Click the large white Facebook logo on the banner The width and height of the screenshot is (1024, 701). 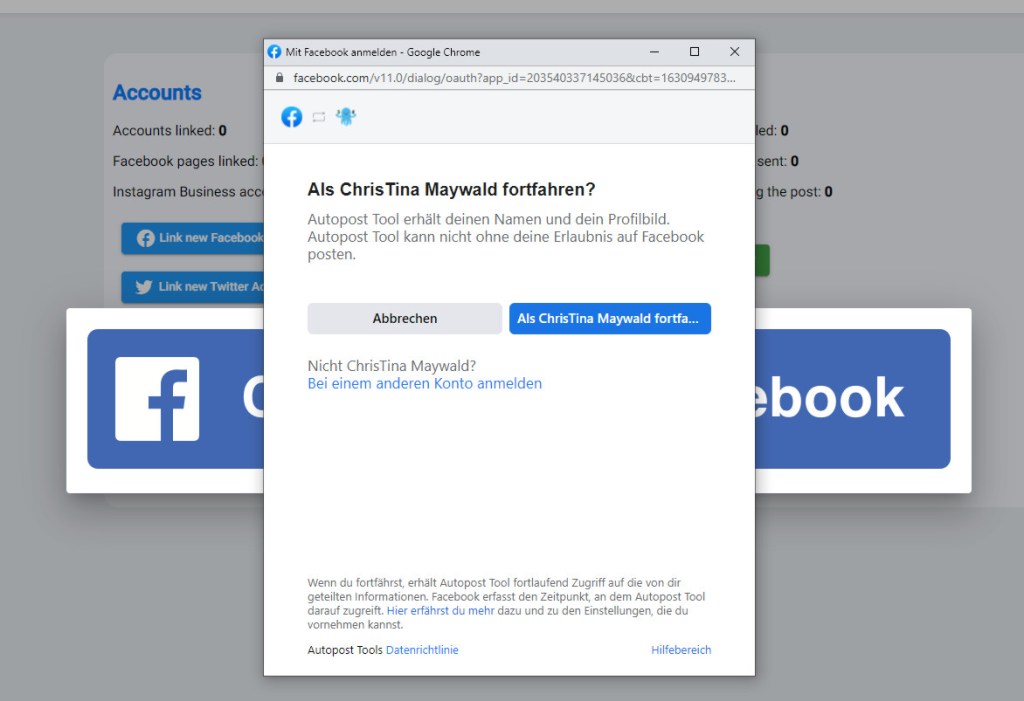pyautogui.click(x=157, y=398)
